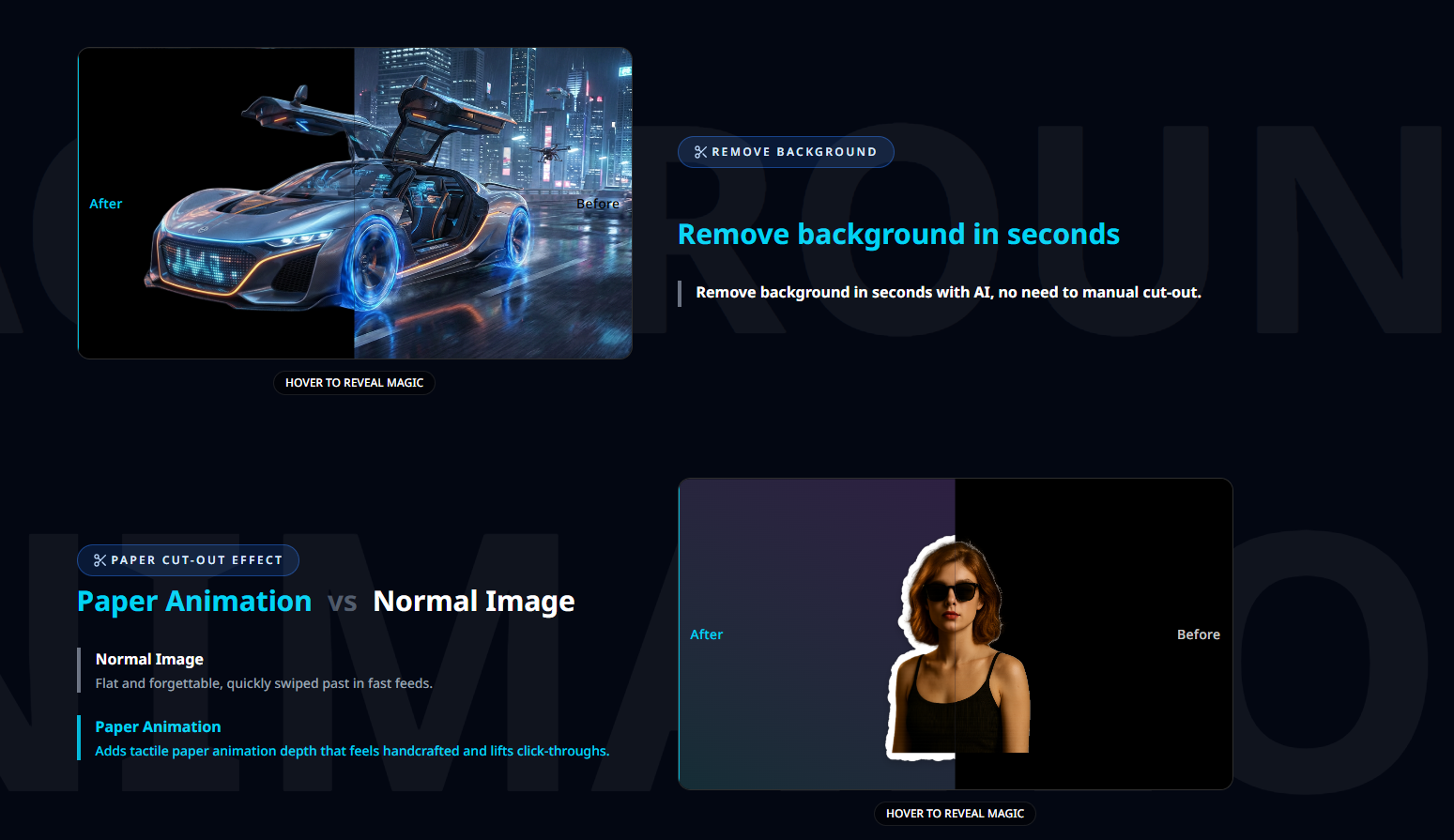Click the scissors icon in Remove Background badge
1454x840 pixels.
coord(699,151)
